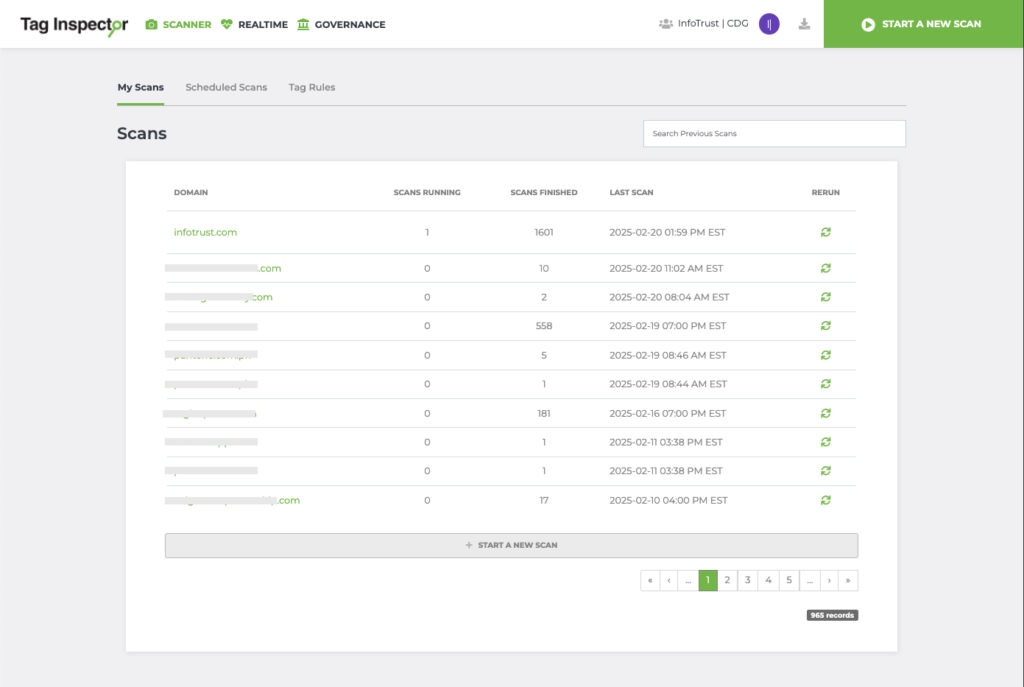Open the InfoTrust | CDG account switcher
1024x687 pixels.
(x=704, y=24)
